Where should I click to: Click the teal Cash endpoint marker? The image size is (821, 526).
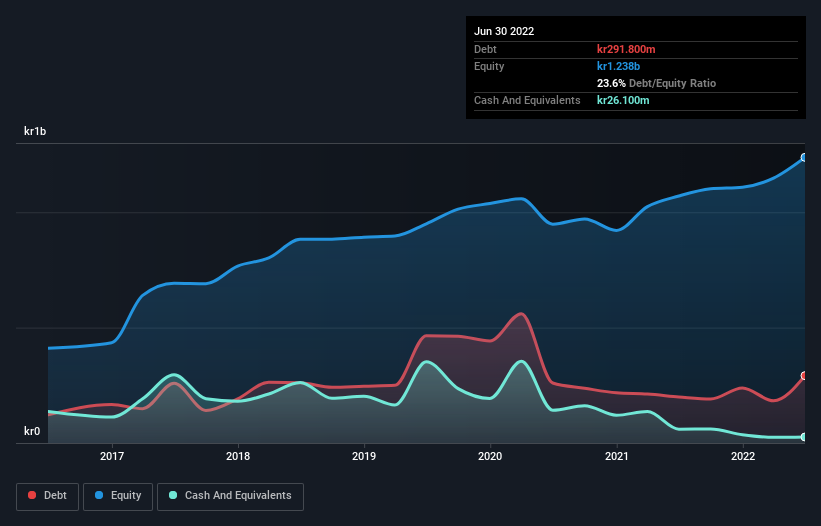[804, 437]
